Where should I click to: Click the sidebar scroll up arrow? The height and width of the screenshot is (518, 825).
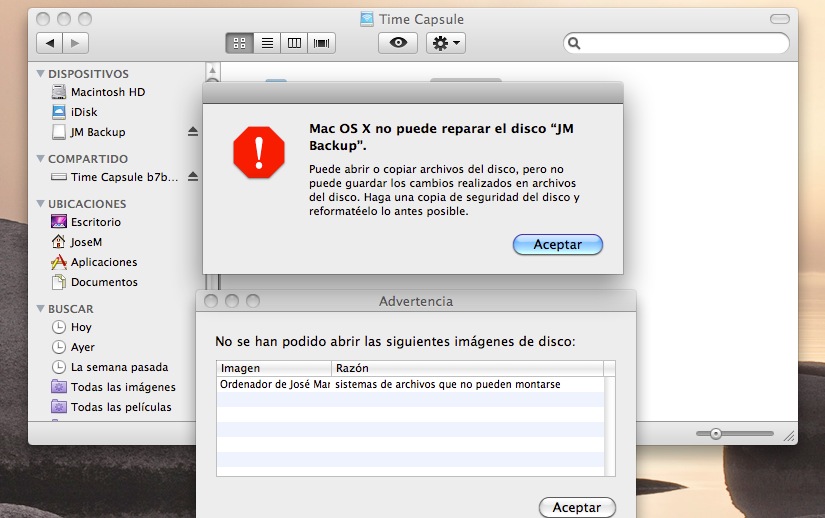(213, 70)
